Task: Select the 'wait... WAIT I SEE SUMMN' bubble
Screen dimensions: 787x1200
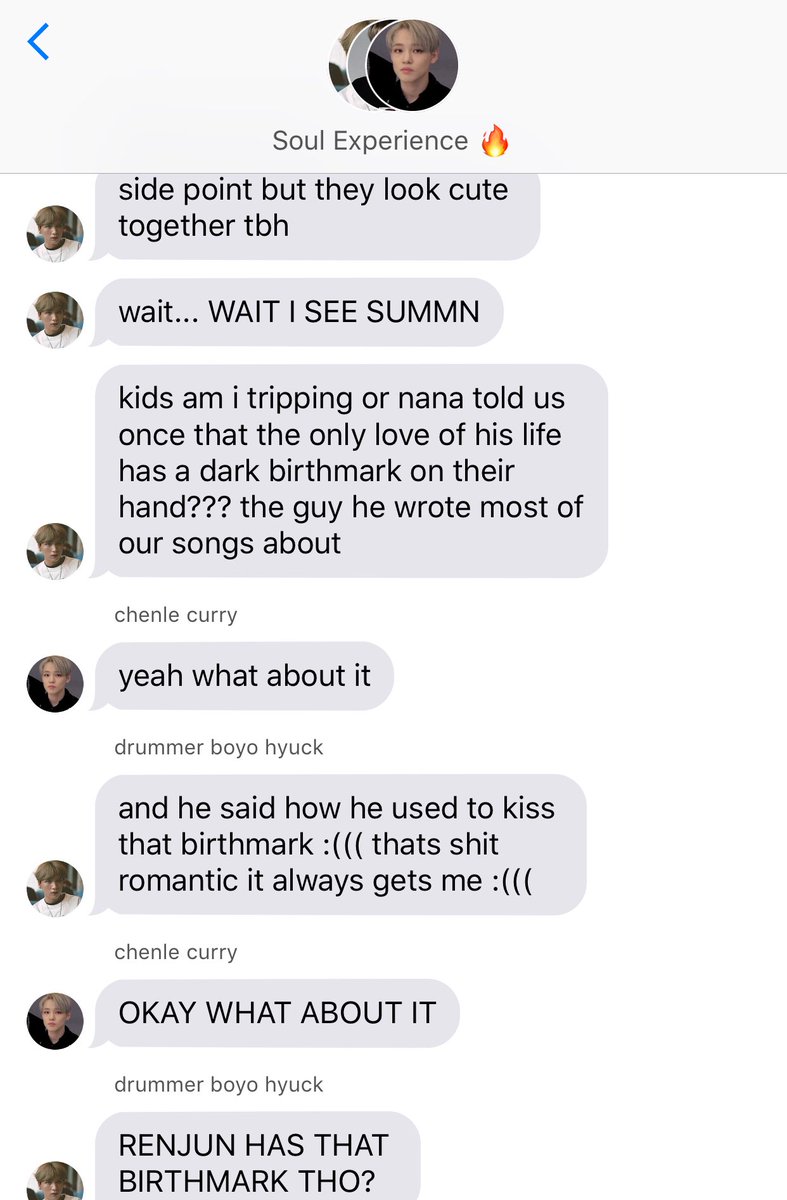Action: tap(300, 312)
